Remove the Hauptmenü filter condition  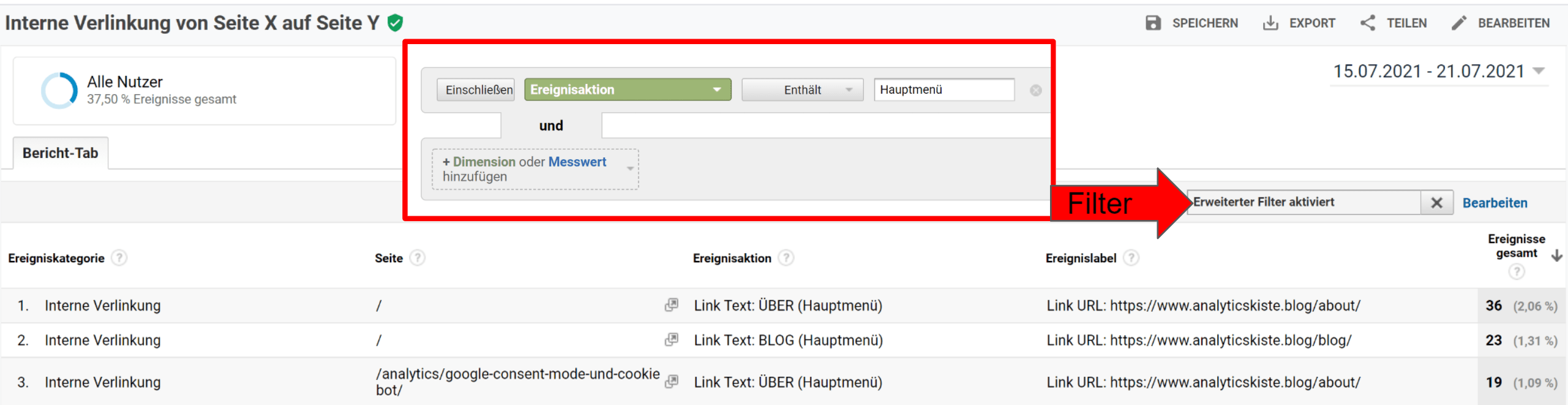pos(1035,91)
